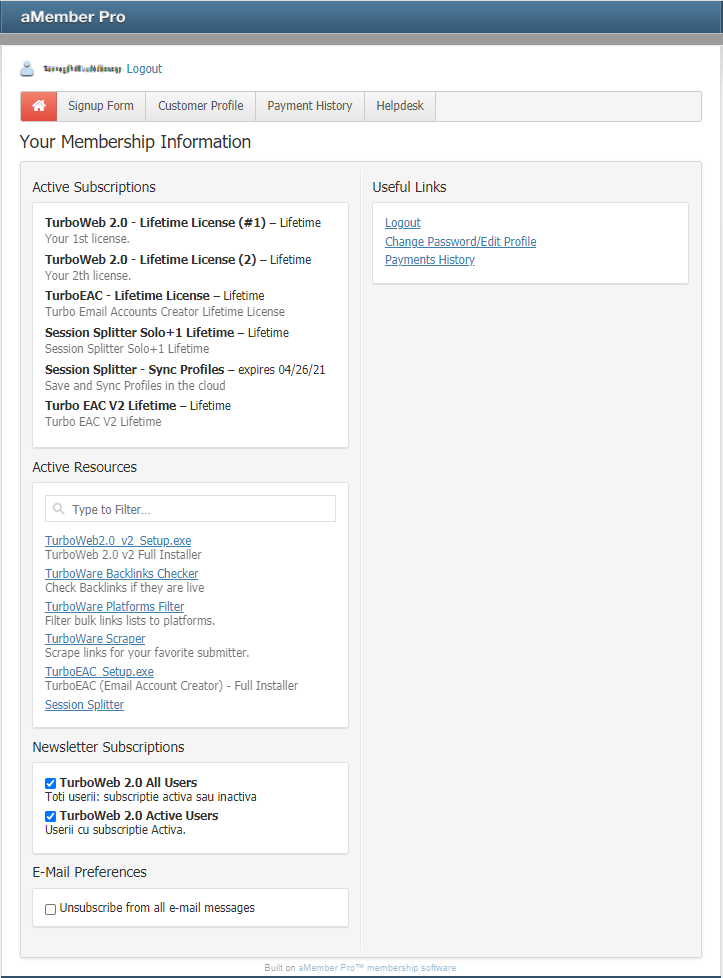
Task: Click the E-Mail Preferences heading
Action: (x=90, y=872)
